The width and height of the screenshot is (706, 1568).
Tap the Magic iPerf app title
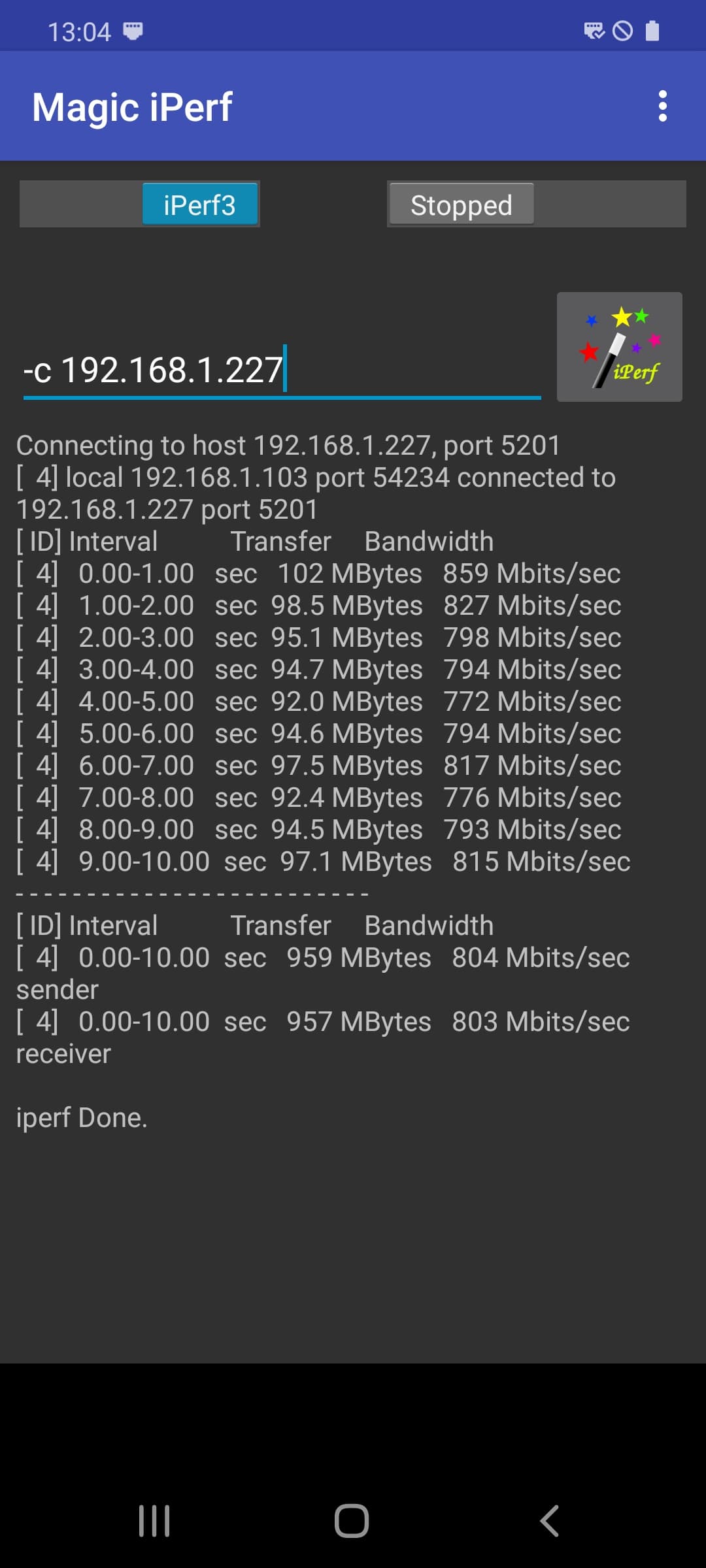132,106
